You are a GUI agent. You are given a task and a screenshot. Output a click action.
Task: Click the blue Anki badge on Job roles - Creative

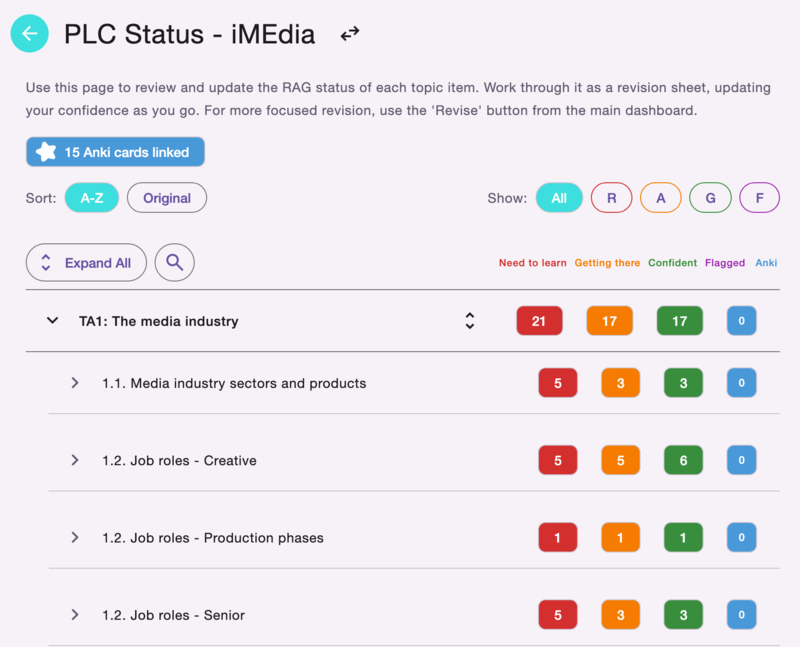tap(742, 460)
